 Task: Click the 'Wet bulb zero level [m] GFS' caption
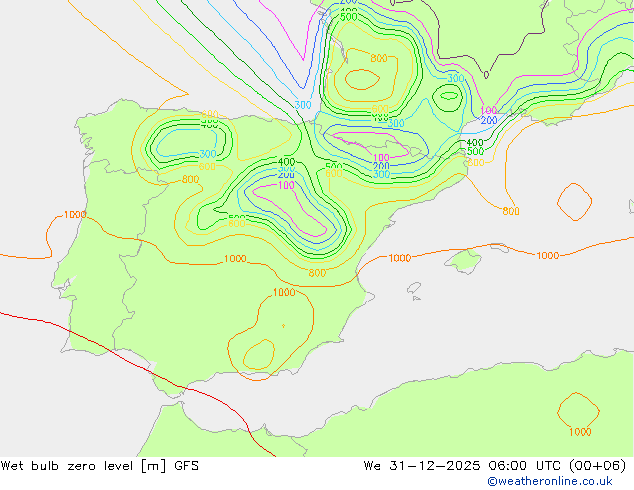tap(99, 466)
